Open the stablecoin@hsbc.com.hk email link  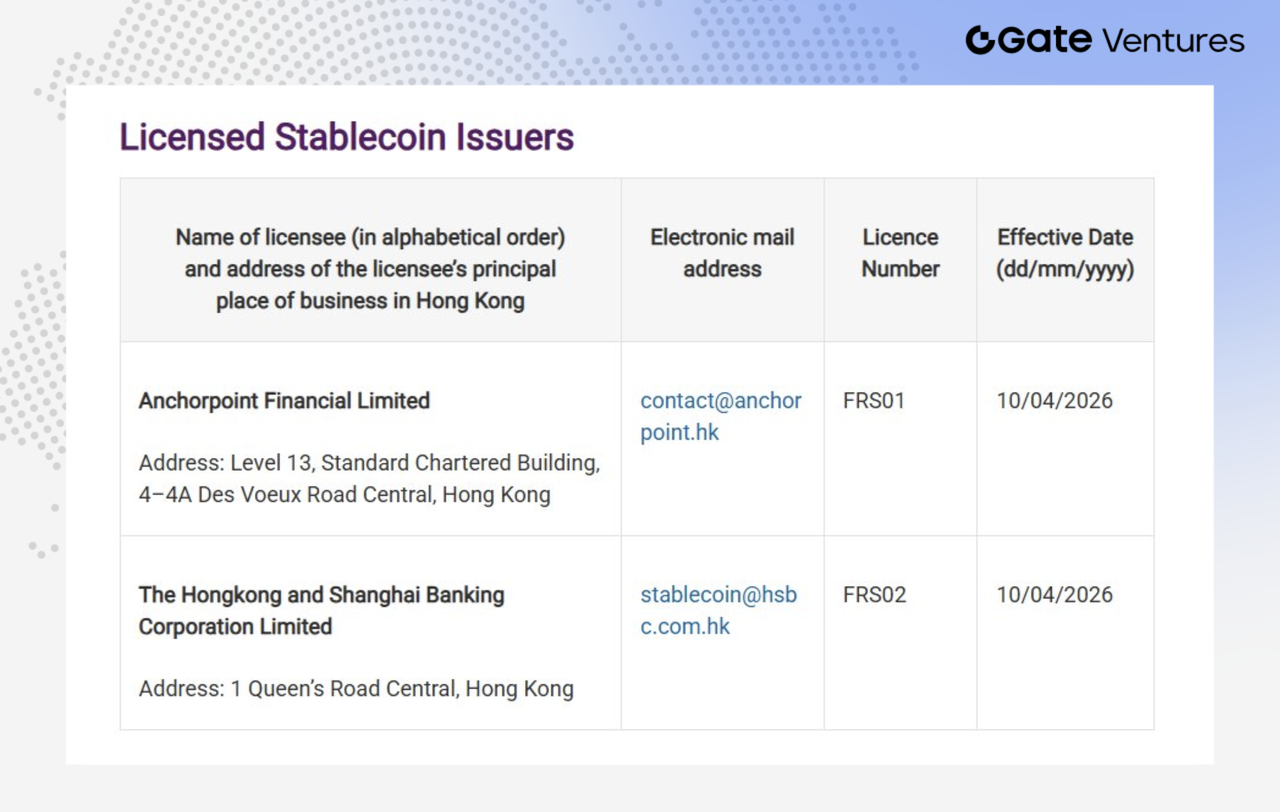(x=718, y=610)
